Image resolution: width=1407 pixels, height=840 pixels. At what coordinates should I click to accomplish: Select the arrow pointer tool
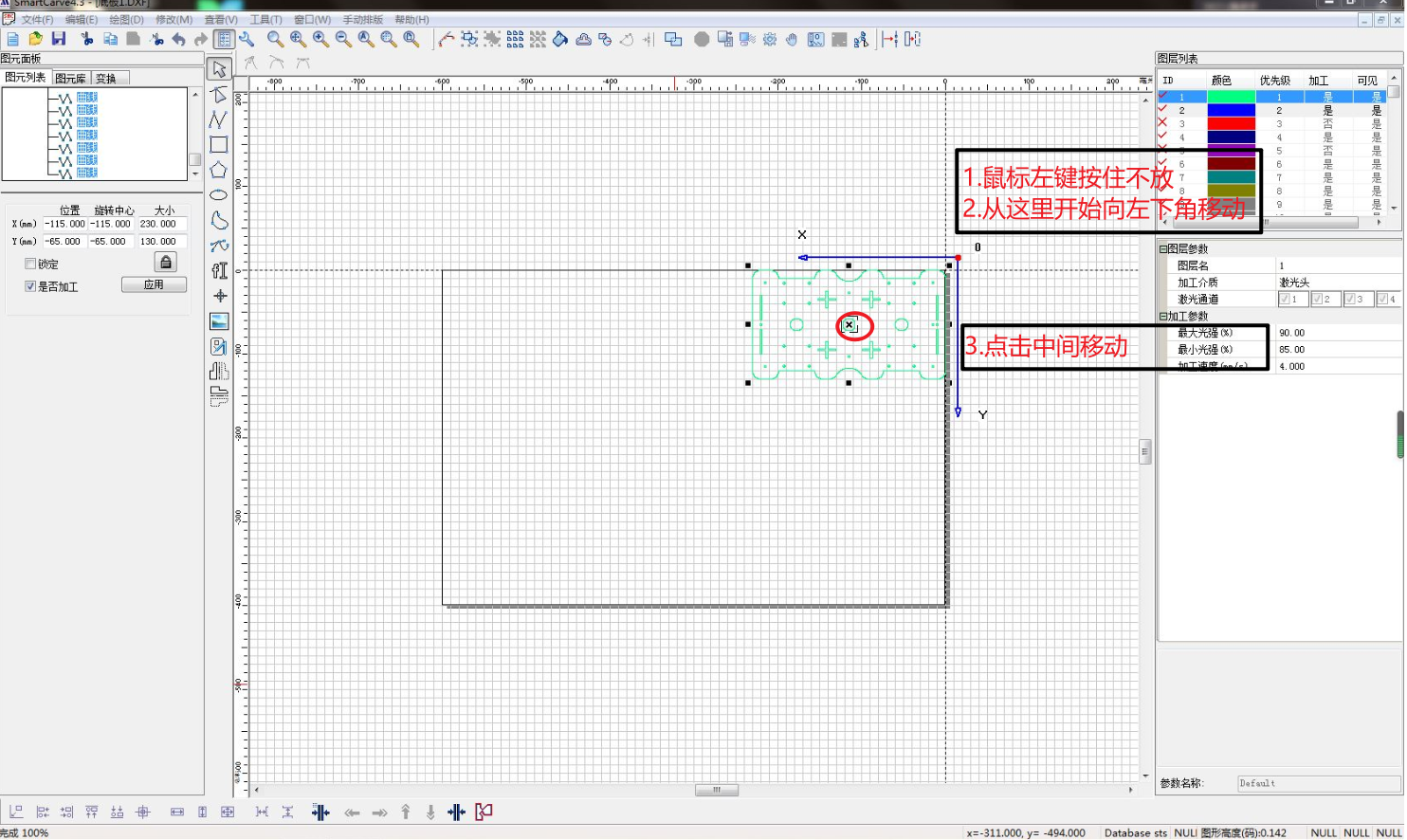click(219, 70)
